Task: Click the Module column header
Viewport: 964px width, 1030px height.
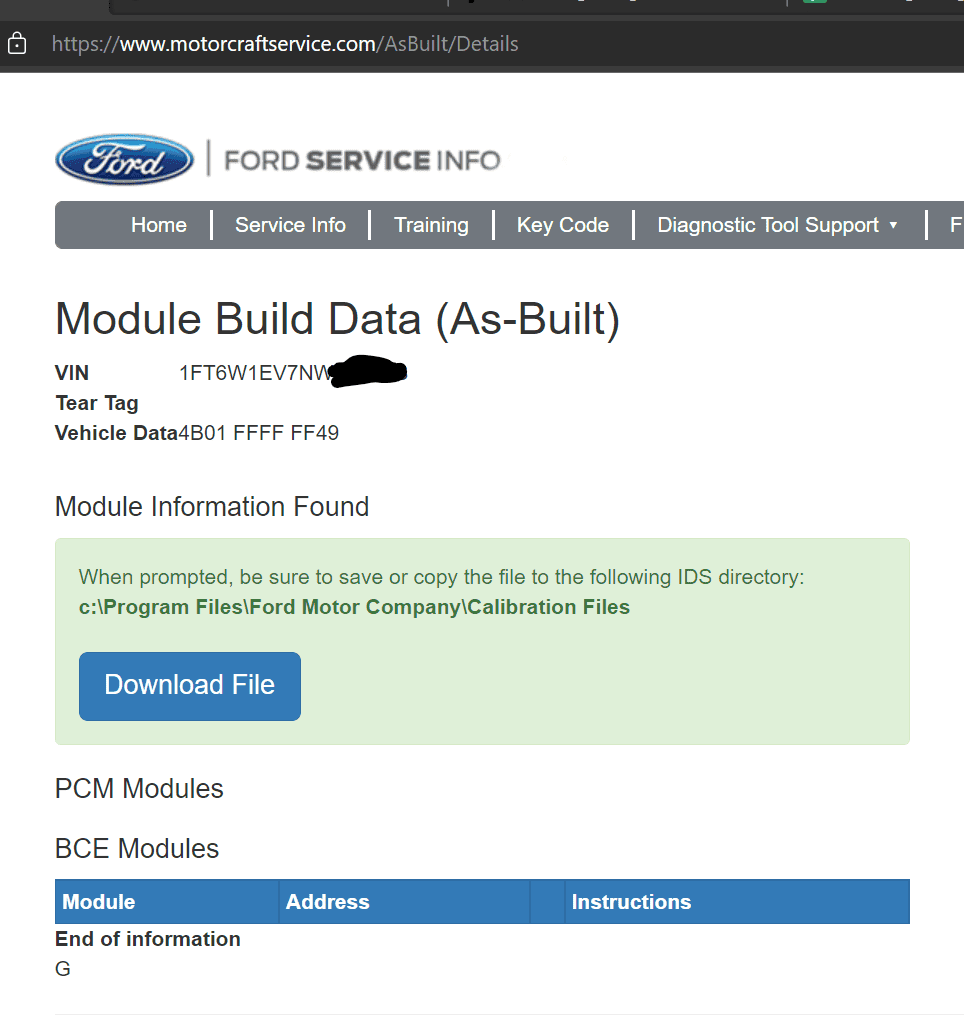Action: tap(99, 902)
